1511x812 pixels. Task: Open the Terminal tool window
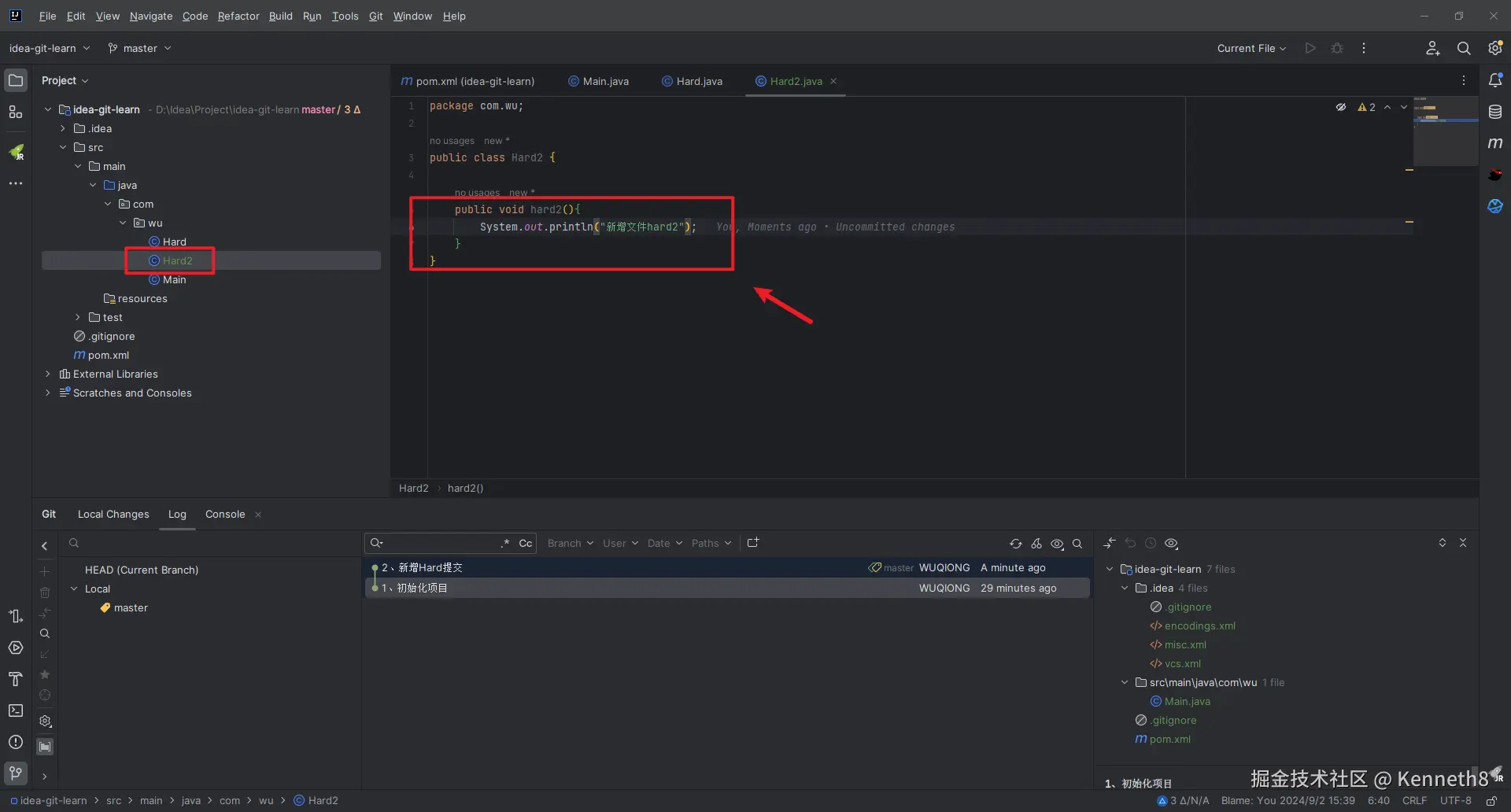tap(16, 710)
